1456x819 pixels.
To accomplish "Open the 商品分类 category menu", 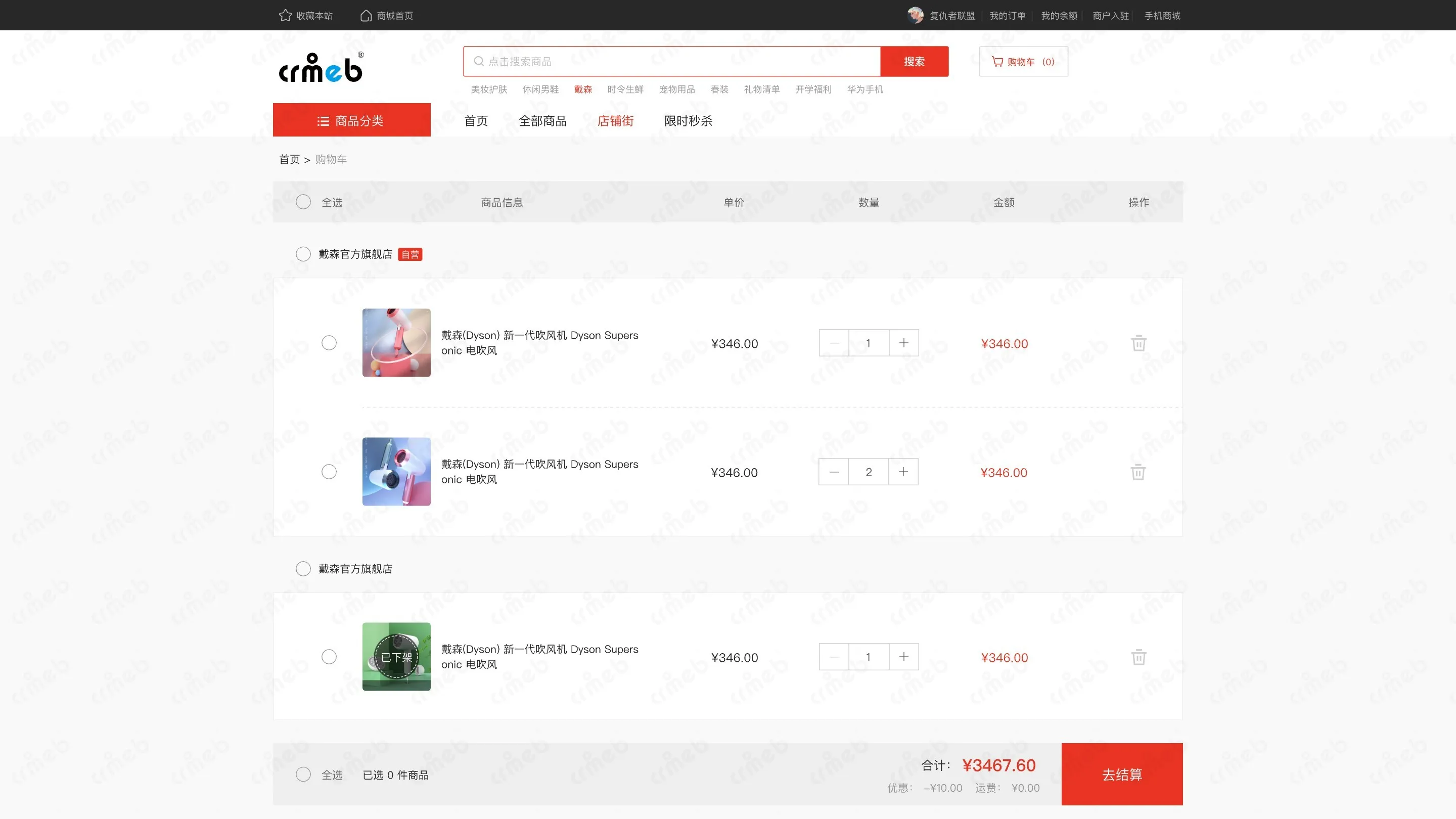I will [351, 120].
